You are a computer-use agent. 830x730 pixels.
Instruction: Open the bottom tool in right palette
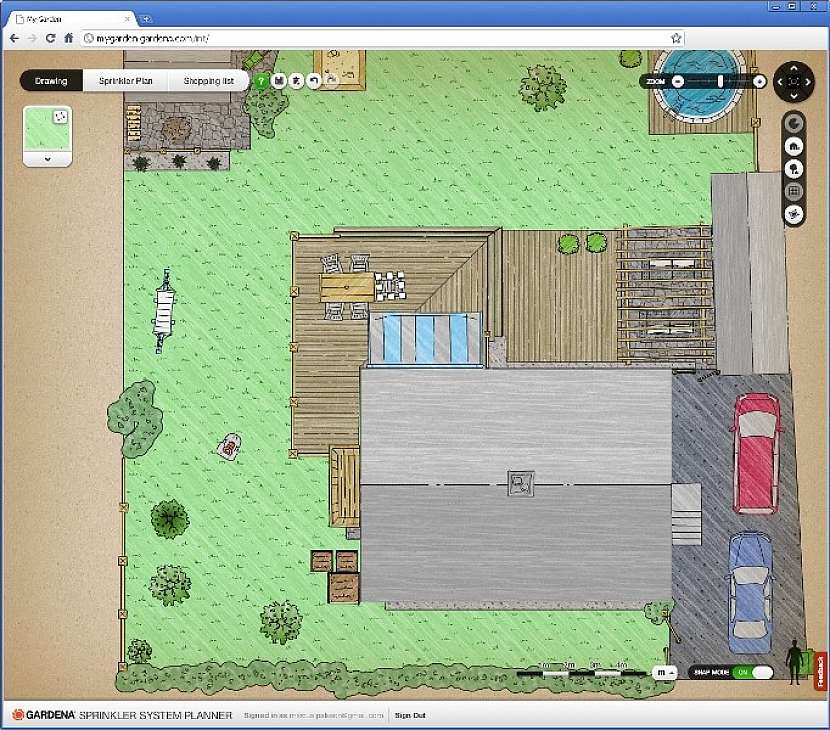pyautogui.click(x=793, y=214)
